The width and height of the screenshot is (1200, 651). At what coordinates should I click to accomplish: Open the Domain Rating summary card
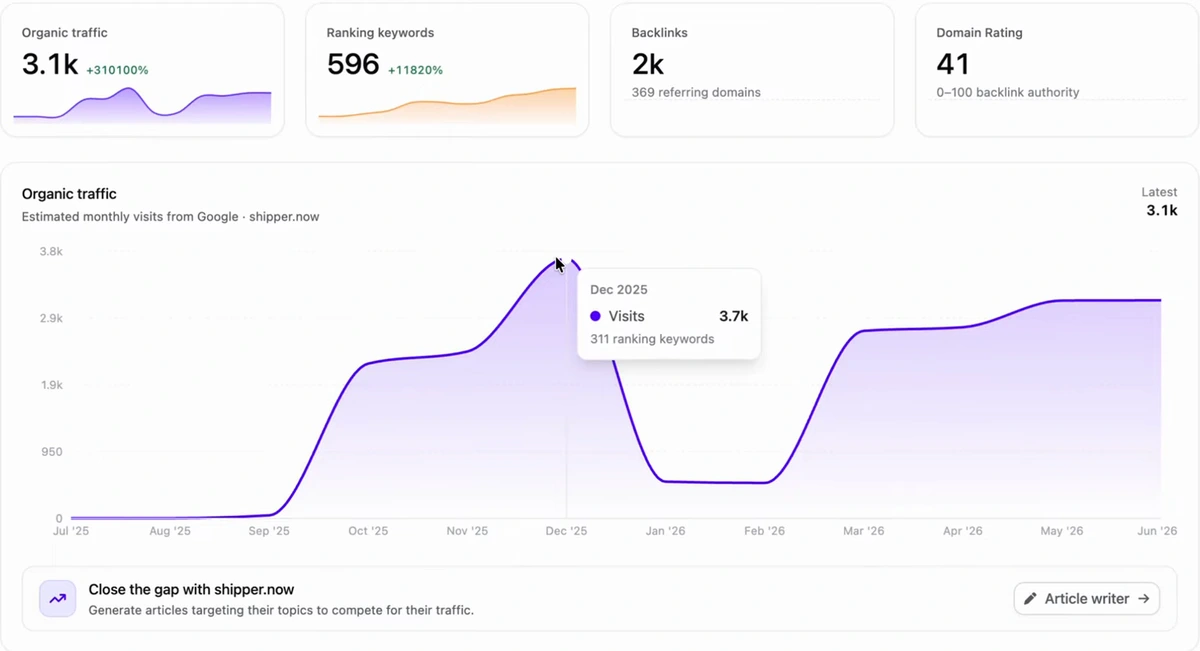[1057, 70]
